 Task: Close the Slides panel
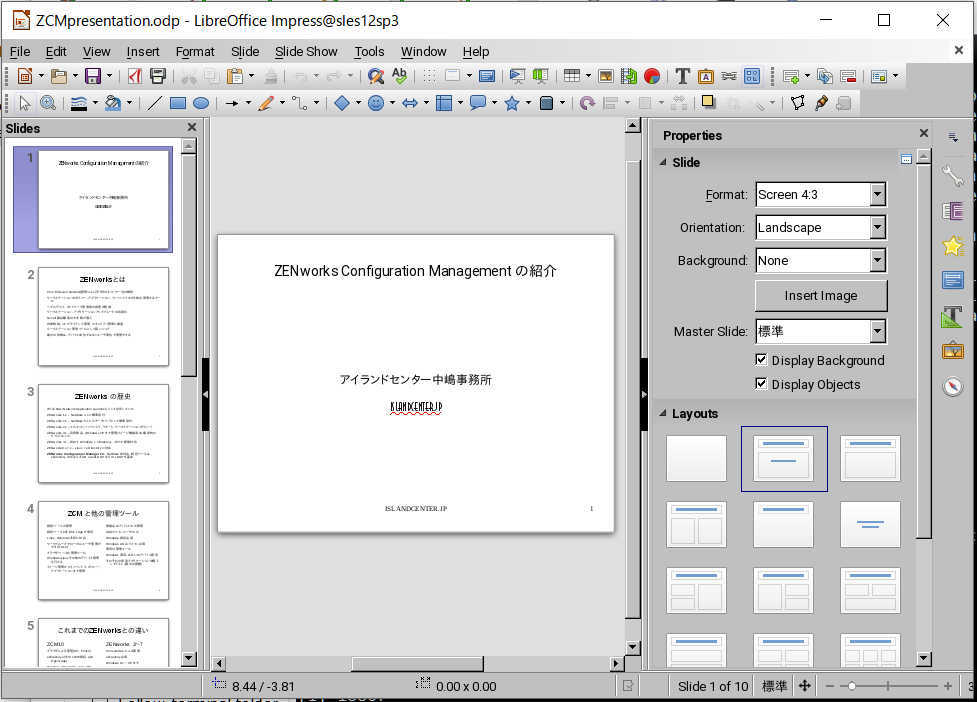tap(192, 127)
